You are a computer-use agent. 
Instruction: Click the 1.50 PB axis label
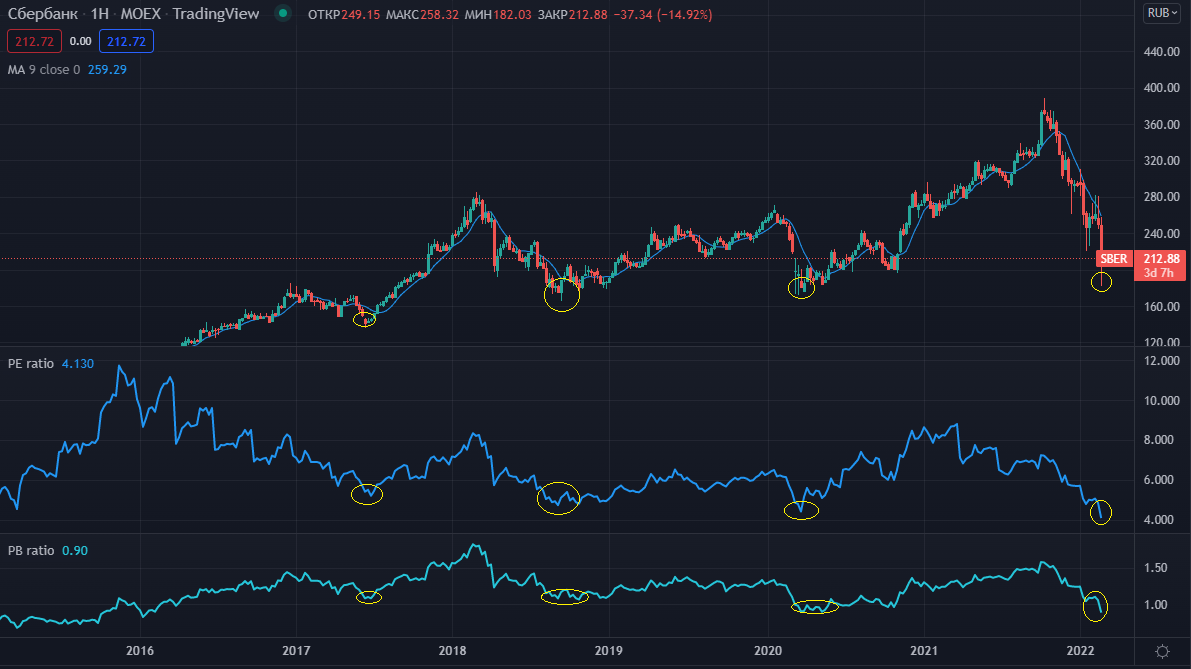(1155, 568)
